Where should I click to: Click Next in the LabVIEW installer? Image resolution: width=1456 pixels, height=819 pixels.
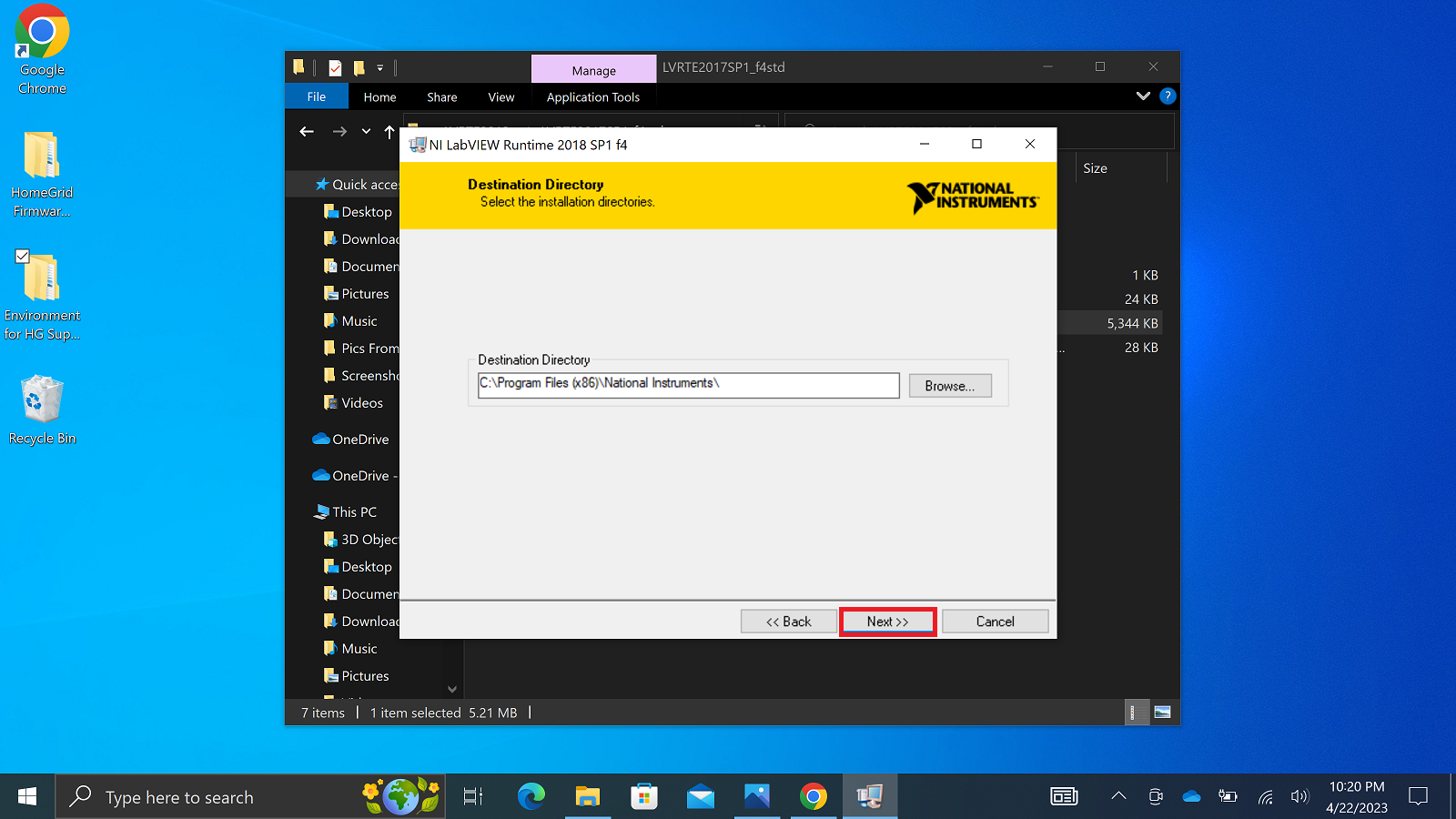coord(887,622)
